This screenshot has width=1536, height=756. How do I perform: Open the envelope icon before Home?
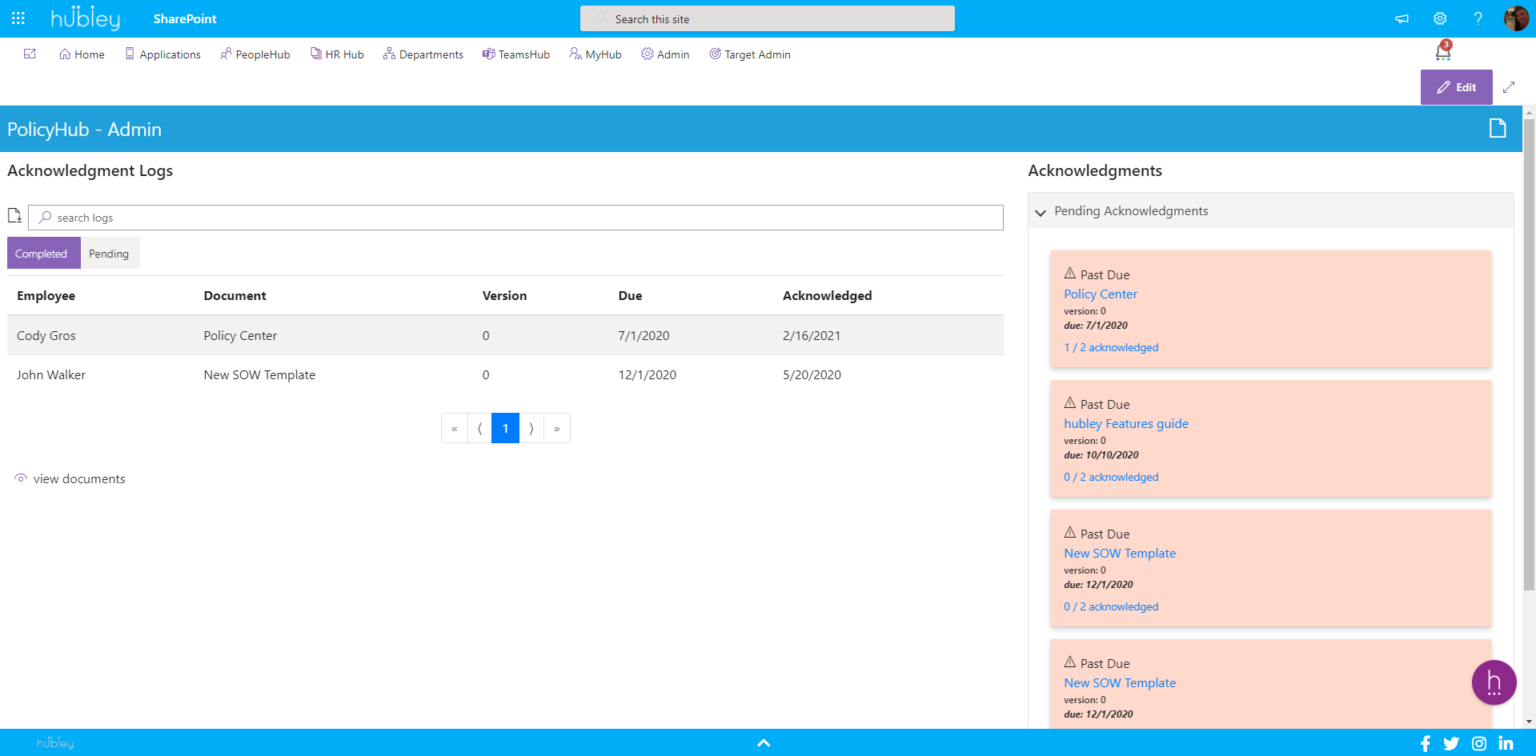pos(30,54)
